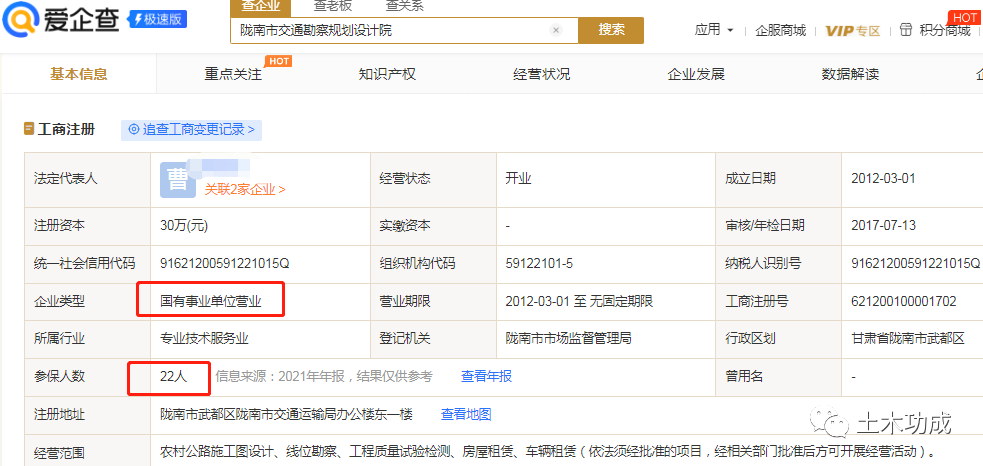Click the gift icon beside 积分商城
The height and width of the screenshot is (466, 983).
[x=905, y=29]
